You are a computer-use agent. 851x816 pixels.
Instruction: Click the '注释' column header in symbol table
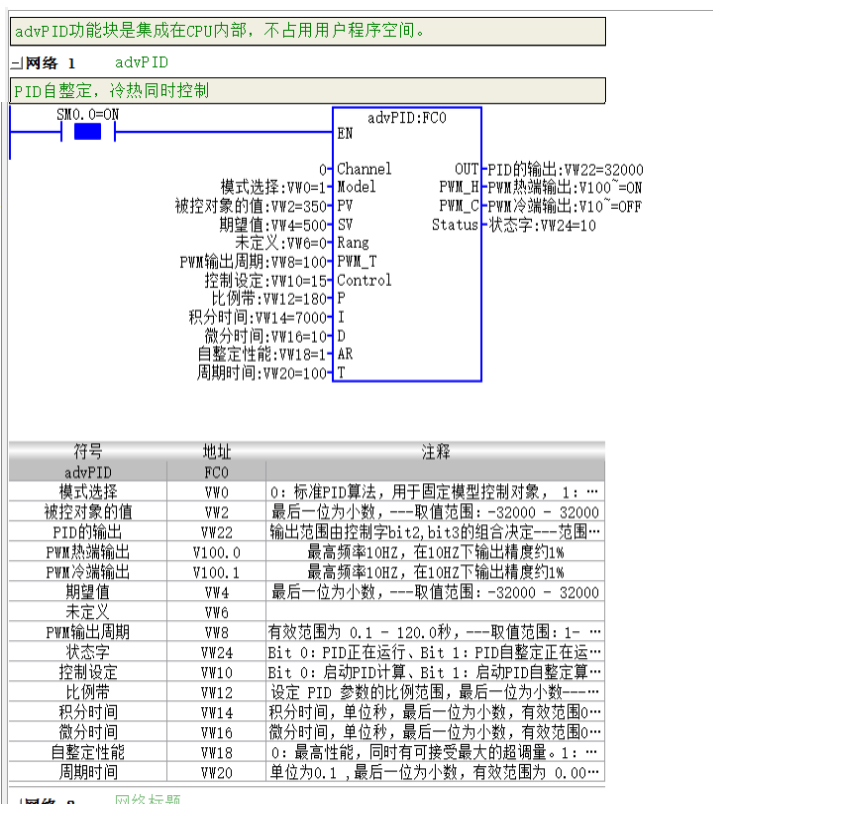pos(435,451)
